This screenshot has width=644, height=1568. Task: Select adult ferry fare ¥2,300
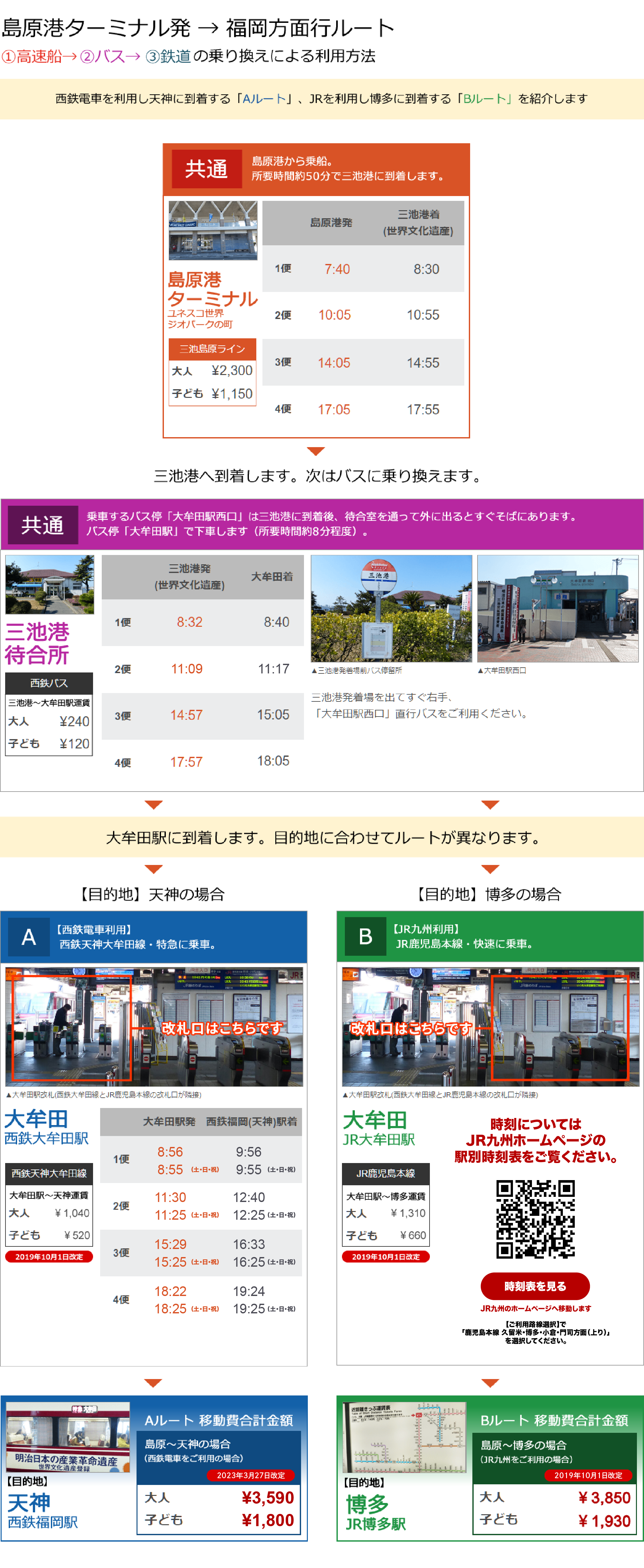pos(231,371)
